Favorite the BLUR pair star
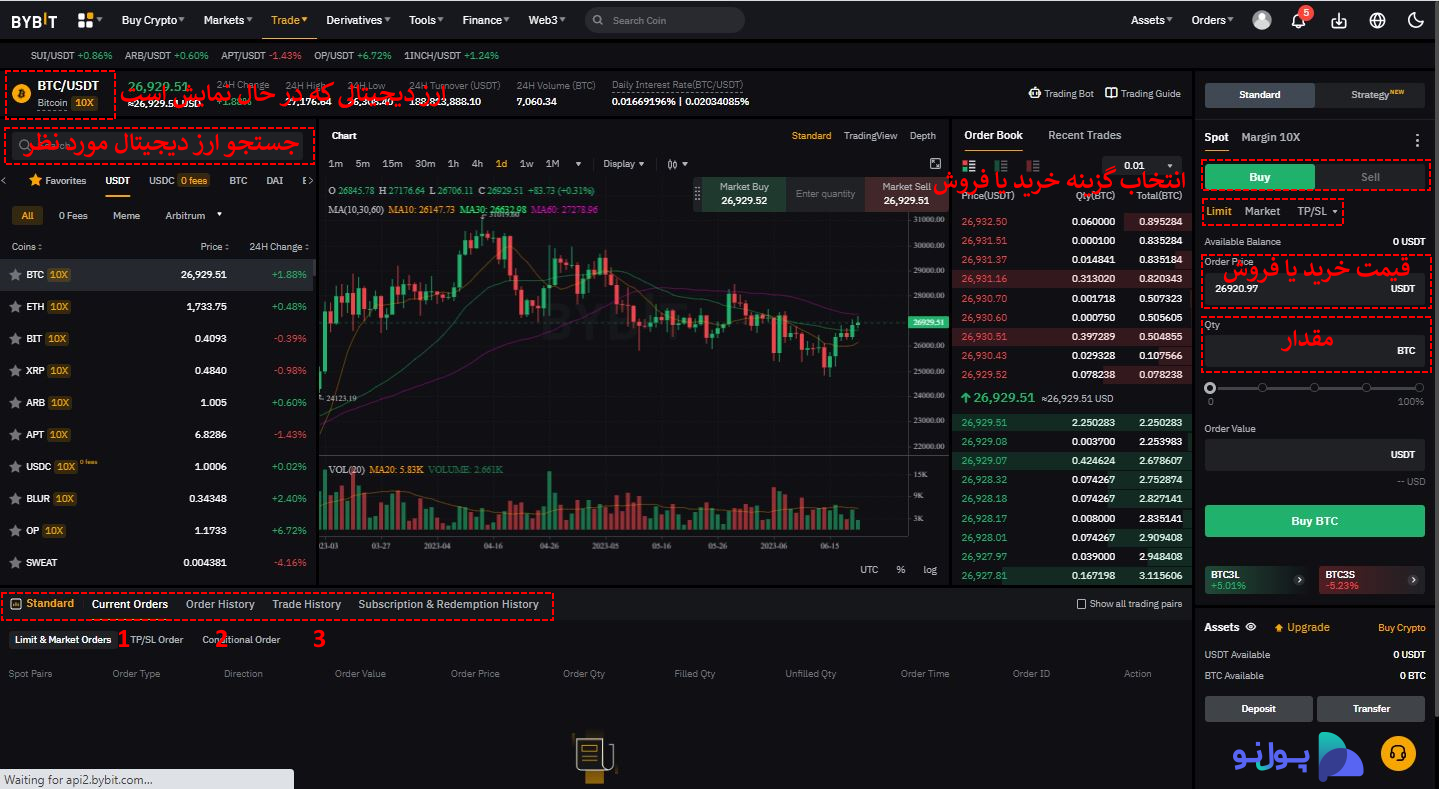 coord(15,498)
